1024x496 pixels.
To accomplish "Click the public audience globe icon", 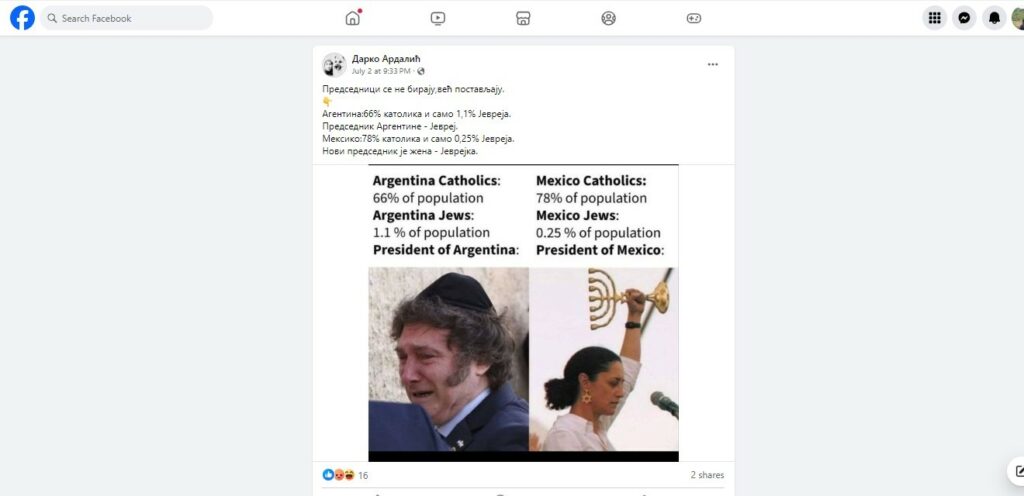I will [421, 71].
